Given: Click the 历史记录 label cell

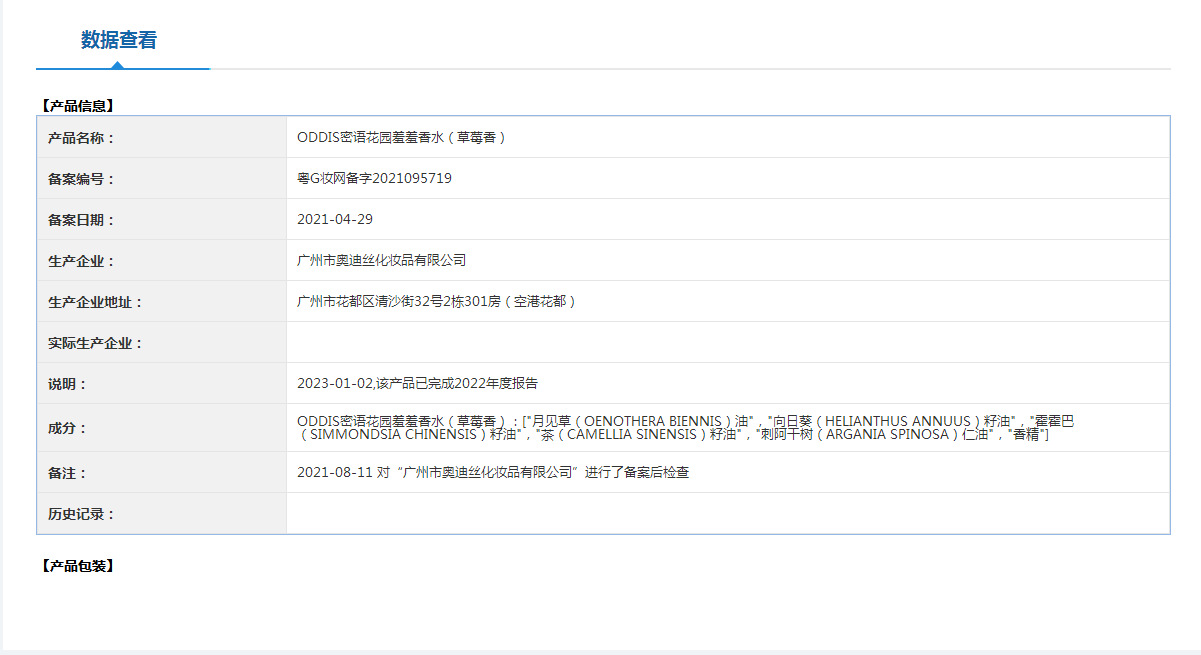Looking at the screenshot, I should tap(162, 514).
